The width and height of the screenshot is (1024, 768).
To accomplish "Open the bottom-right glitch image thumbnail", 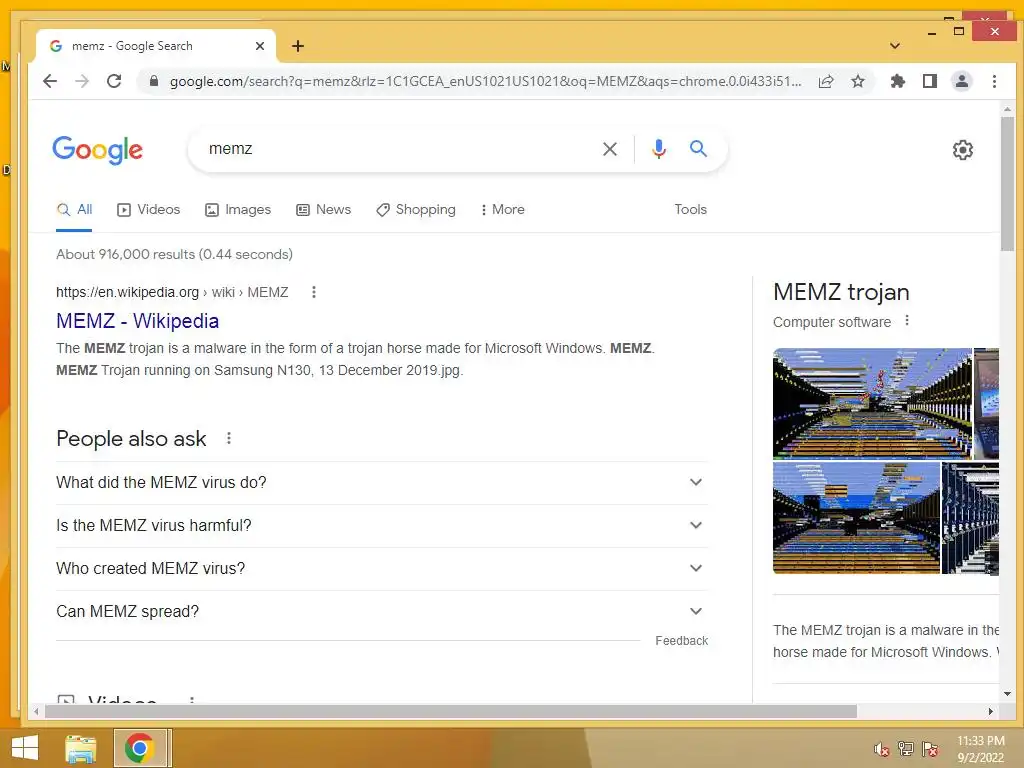I will [x=970, y=518].
